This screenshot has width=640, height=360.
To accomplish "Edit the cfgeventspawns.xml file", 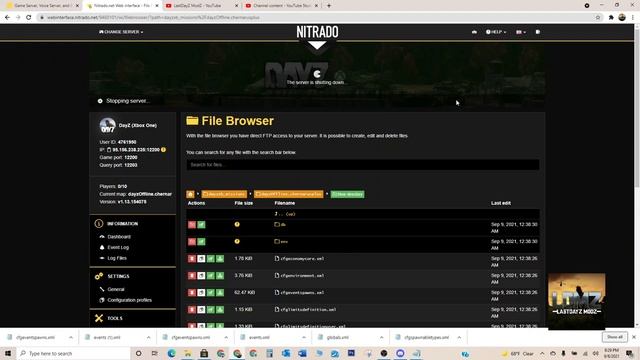I will [x=211, y=293].
